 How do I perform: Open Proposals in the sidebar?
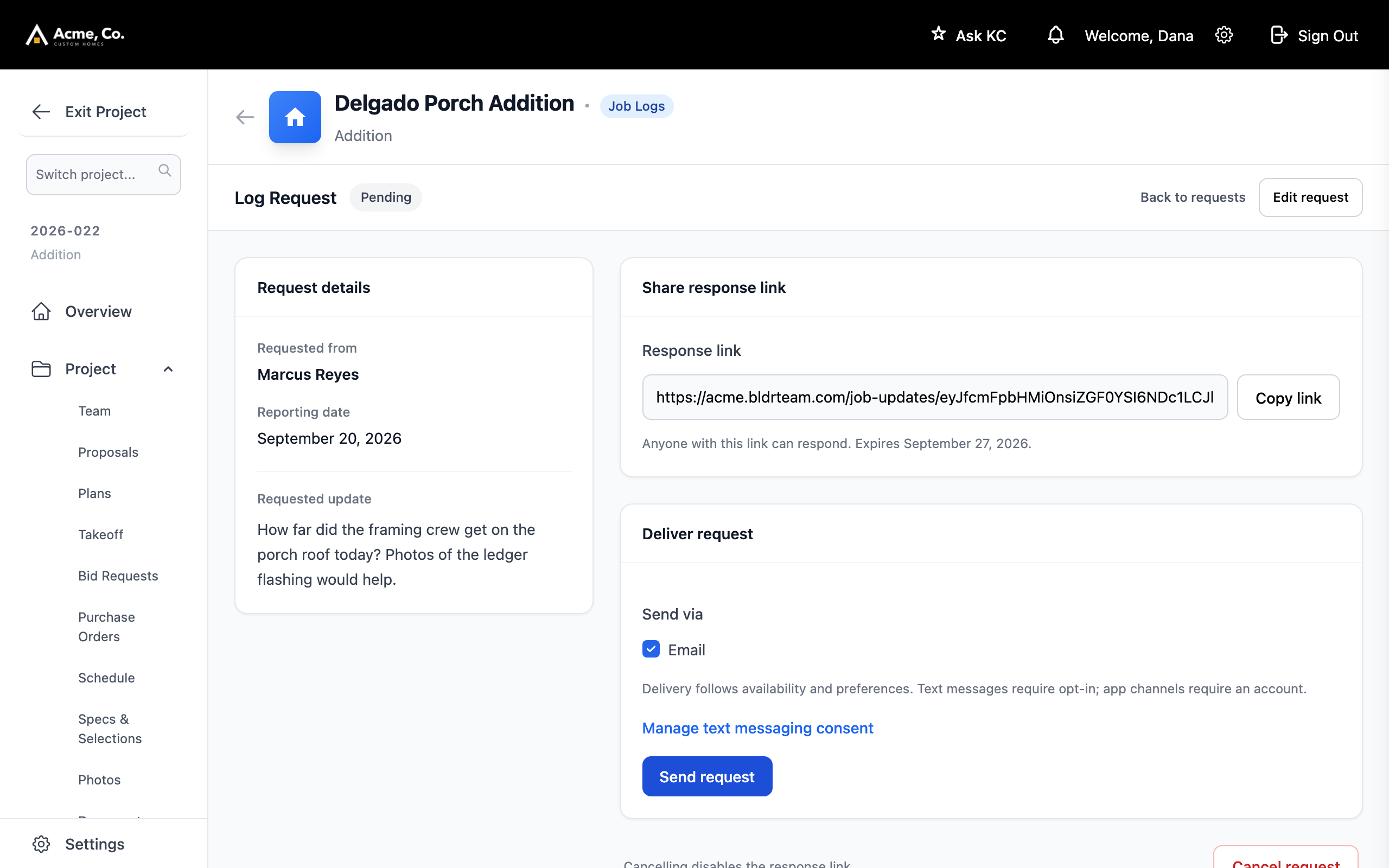click(x=109, y=452)
